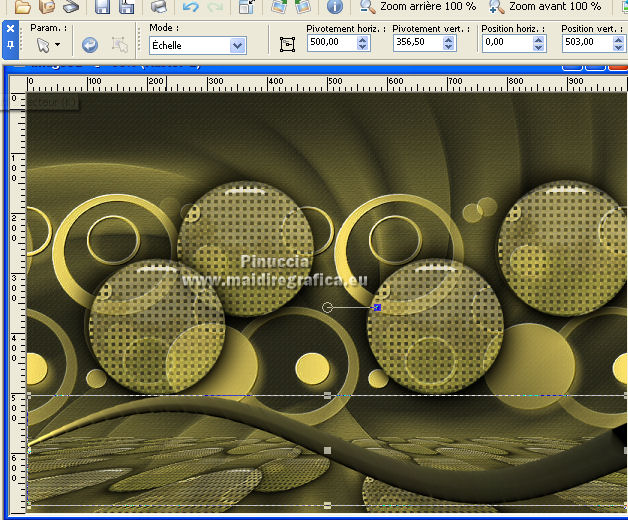Image resolution: width=628 pixels, height=520 pixels.
Task: Click the Pivotement vert. stepper arrows
Action: click(449, 44)
